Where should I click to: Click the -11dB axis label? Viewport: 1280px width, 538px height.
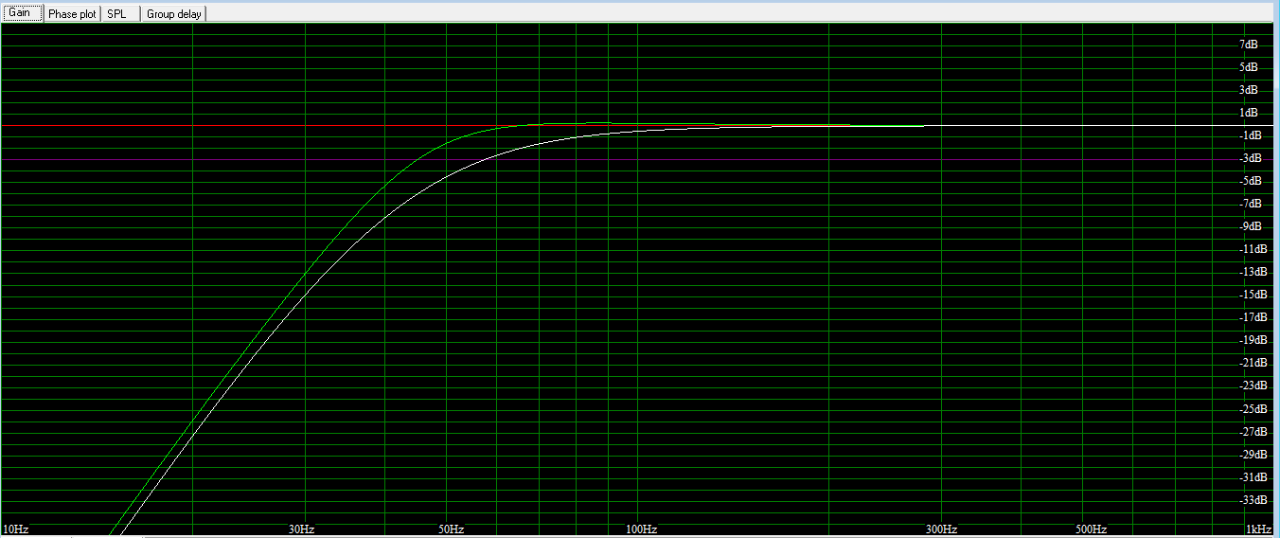(x=1252, y=249)
